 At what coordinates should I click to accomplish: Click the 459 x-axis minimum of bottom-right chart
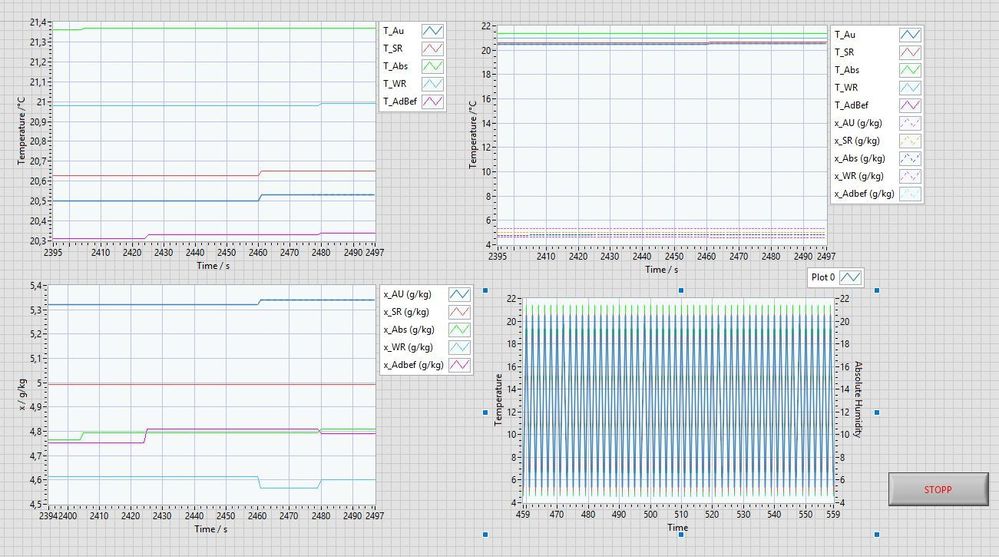click(x=522, y=514)
